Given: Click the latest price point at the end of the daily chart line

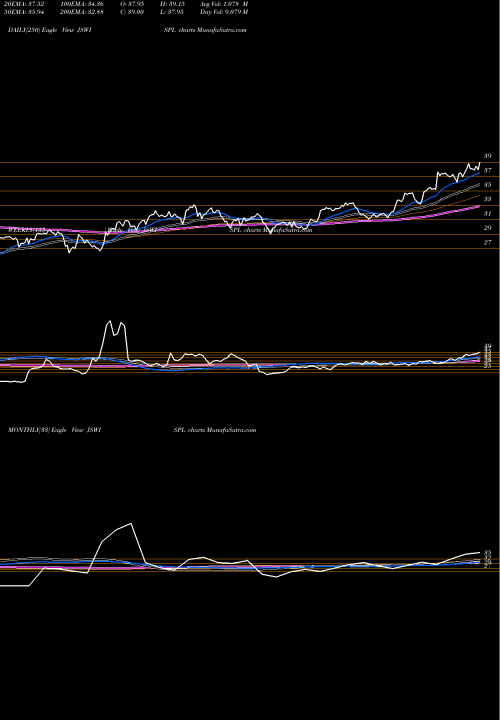Looking at the screenshot, I should click(480, 163).
